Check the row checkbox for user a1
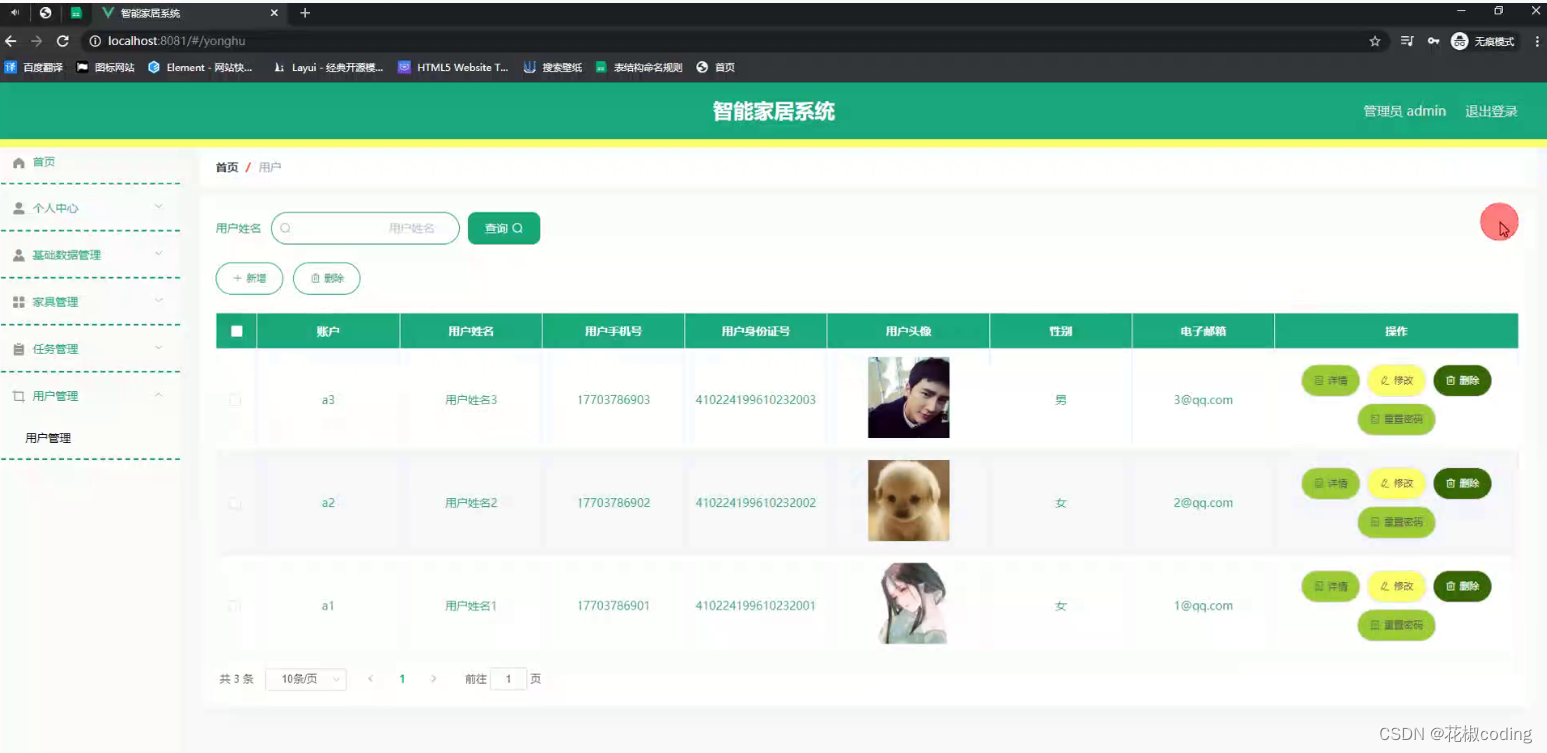 point(234,605)
